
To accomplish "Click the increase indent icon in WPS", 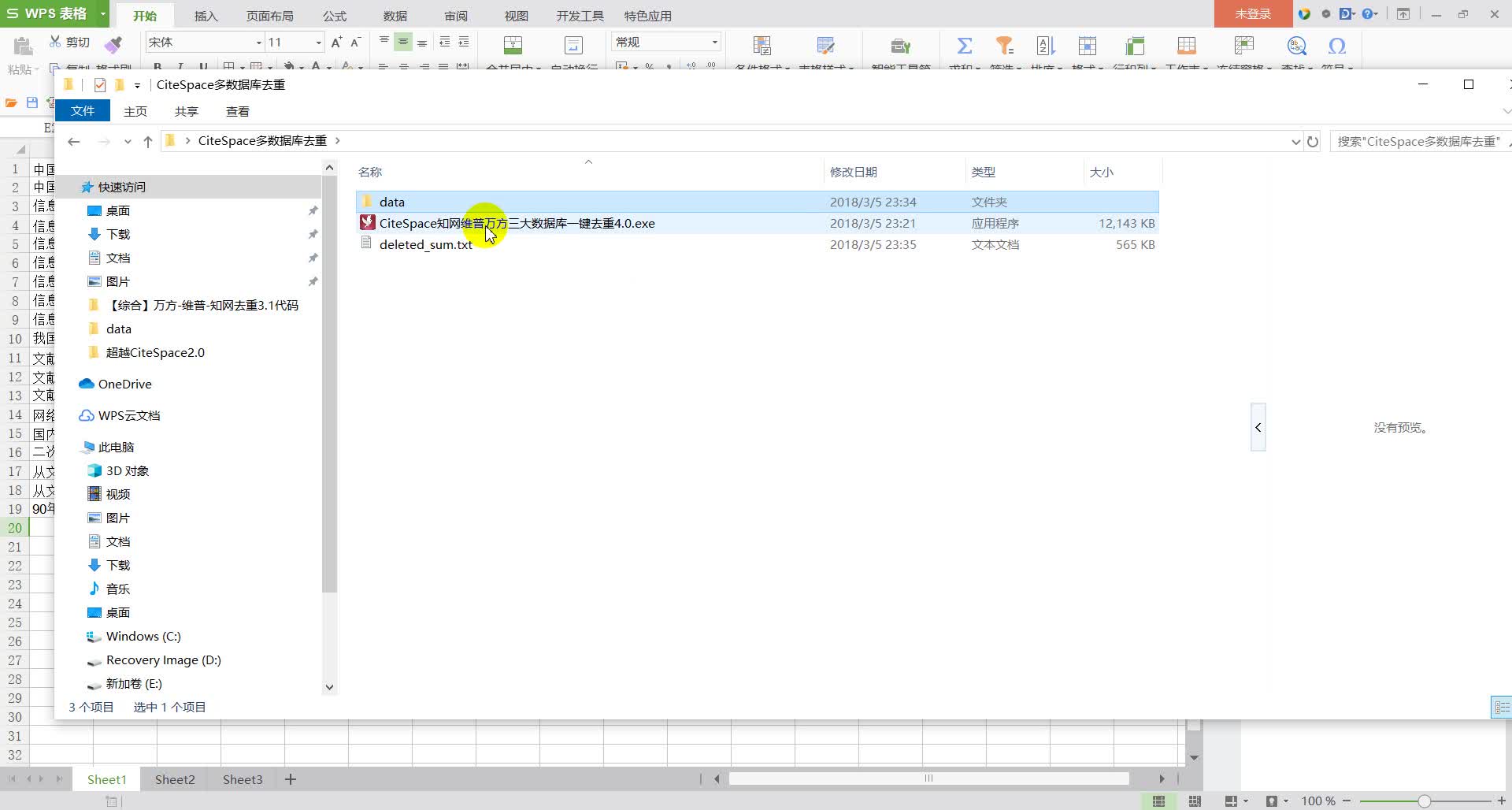I will [x=463, y=42].
